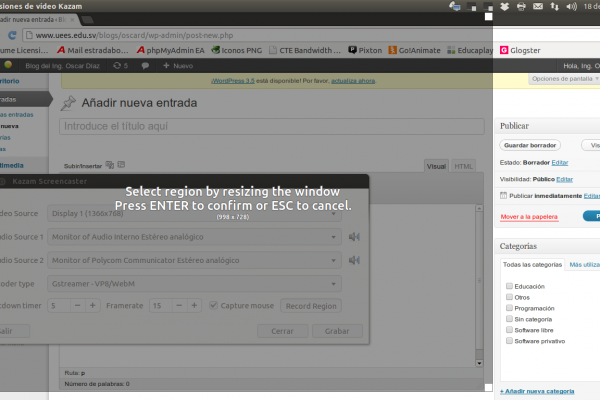600x400 pixels.
Task: Click the Dropbox indicator in the top panel
Action: (x=504, y=6)
